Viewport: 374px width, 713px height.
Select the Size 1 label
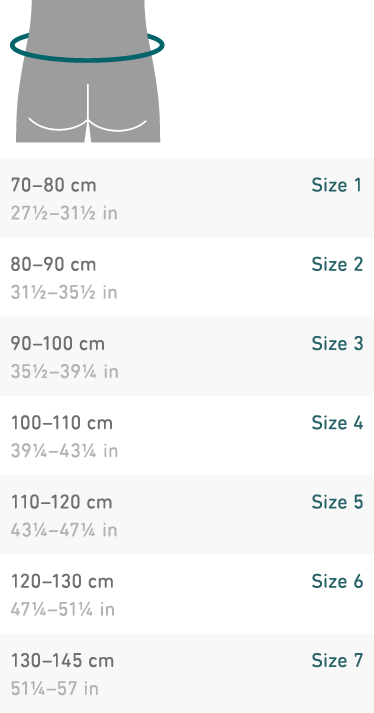(337, 185)
